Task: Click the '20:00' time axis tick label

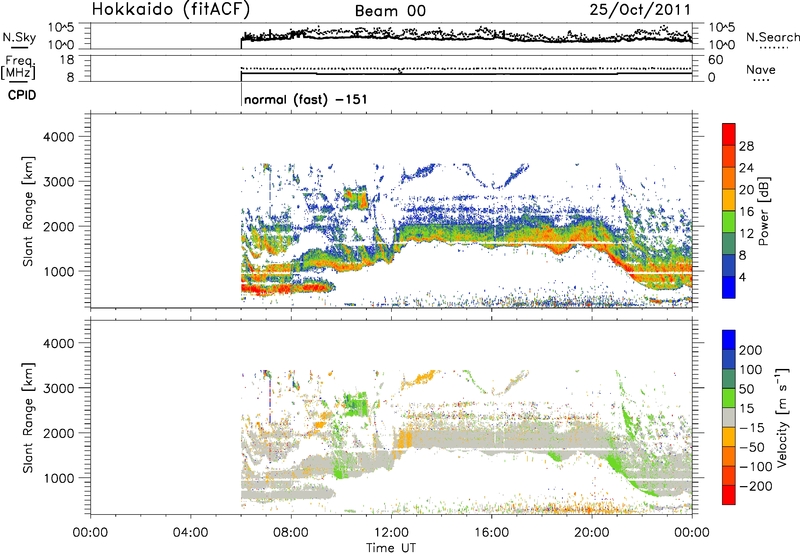Action: [x=591, y=533]
